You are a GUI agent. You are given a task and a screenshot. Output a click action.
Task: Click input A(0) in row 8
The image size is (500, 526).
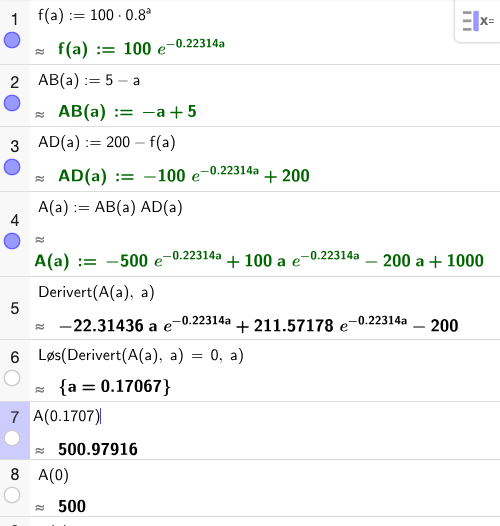tap(53, 475)
